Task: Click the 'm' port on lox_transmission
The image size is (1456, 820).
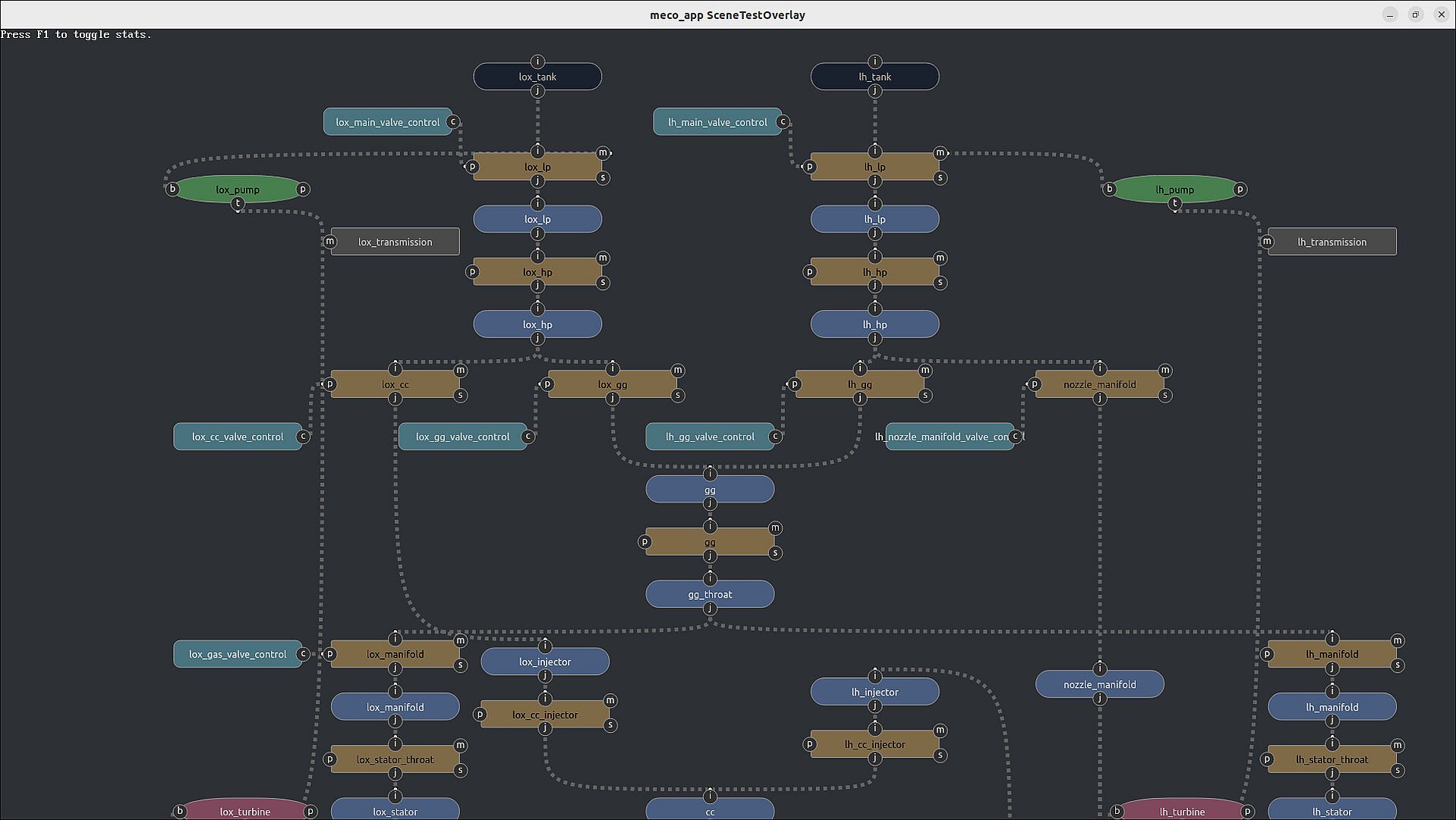Action: coord(330,241)
